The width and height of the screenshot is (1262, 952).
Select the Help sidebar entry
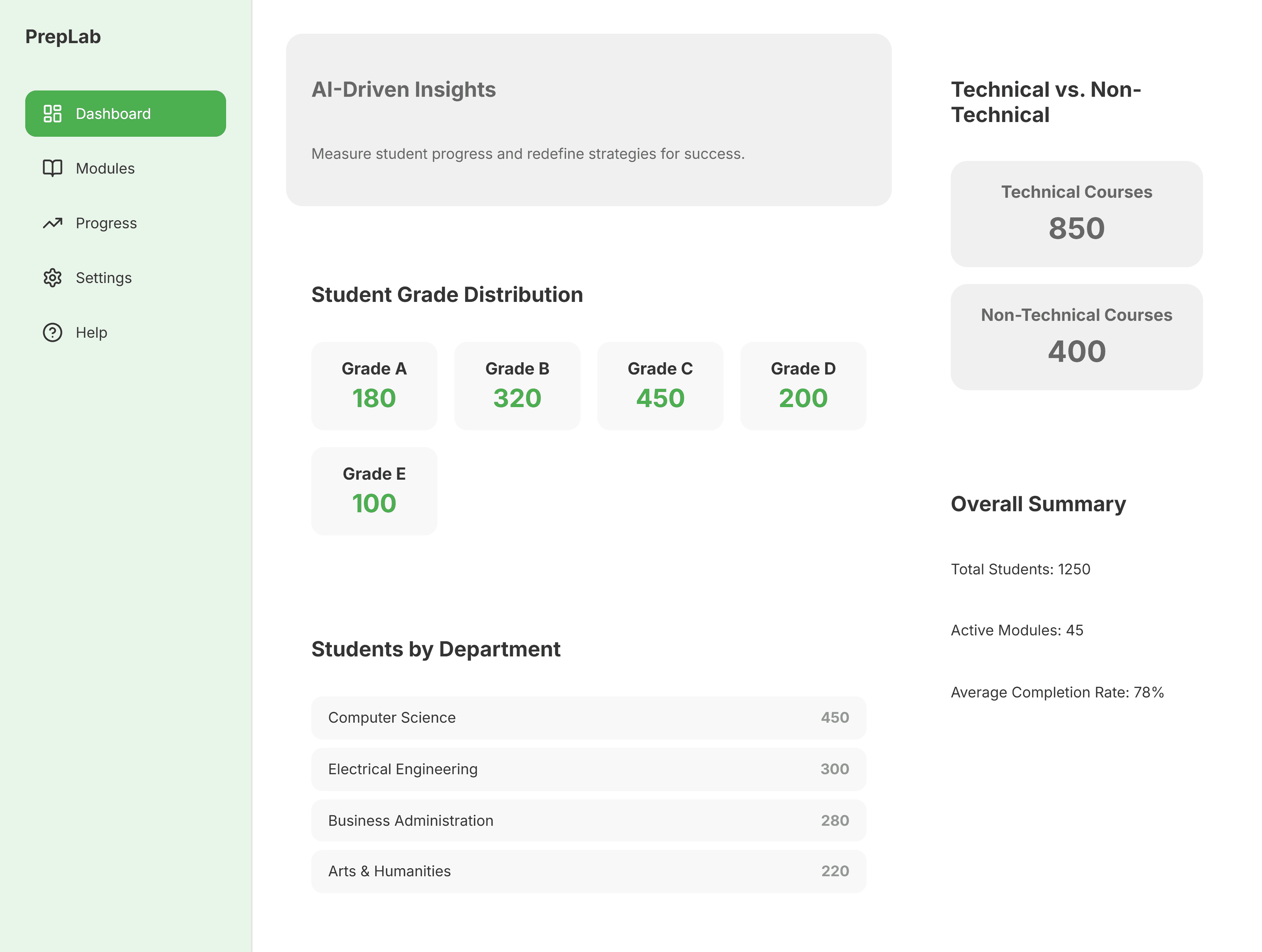pyautogui.click(x=91, y=332)
